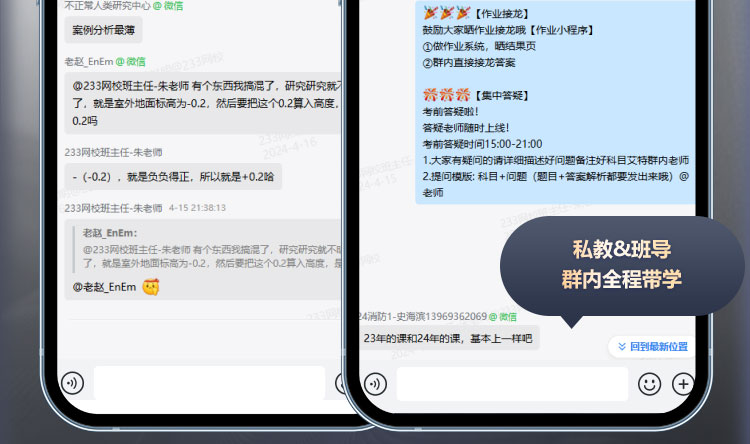The width and height of the screenshot is (750, 444).
Task: Click the blue 作业接龙 announcement message
Action: click(555, 100)
